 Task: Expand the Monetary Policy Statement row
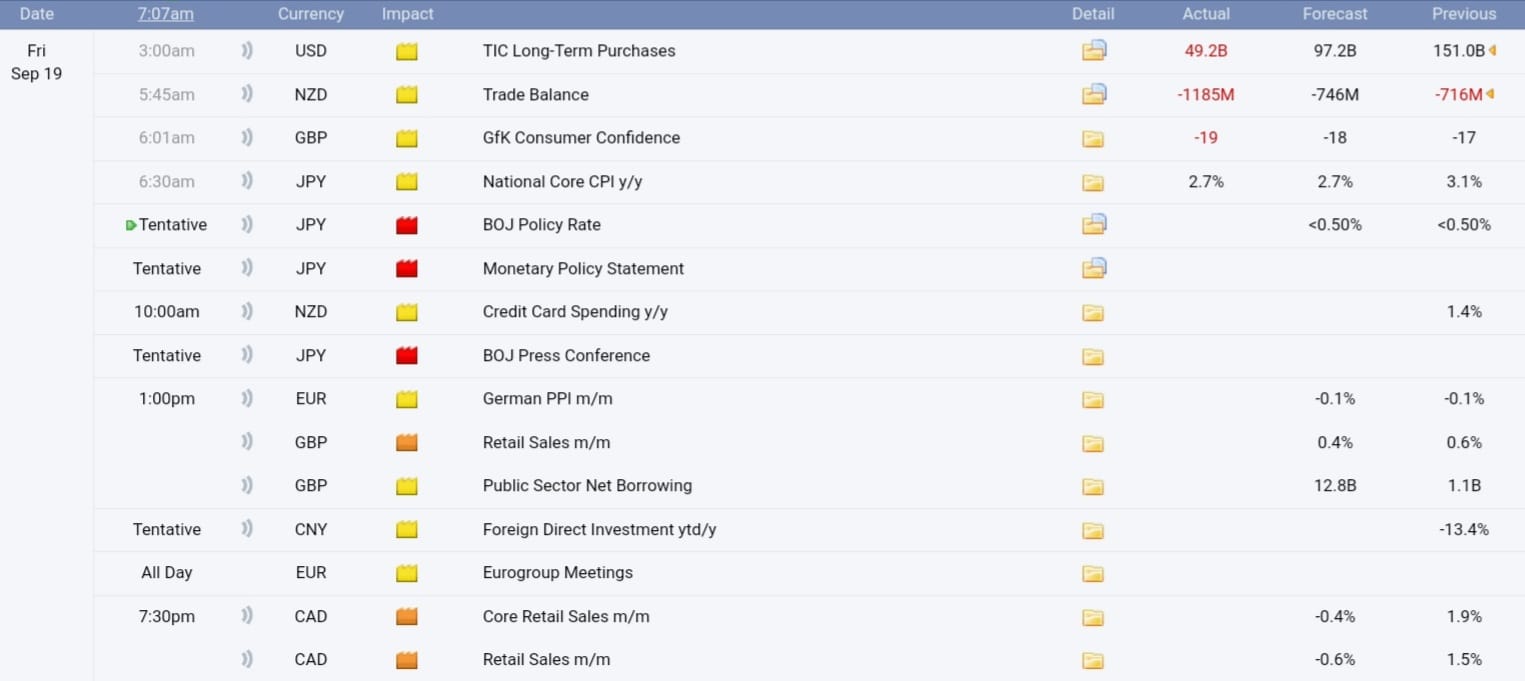click(583, 269)
